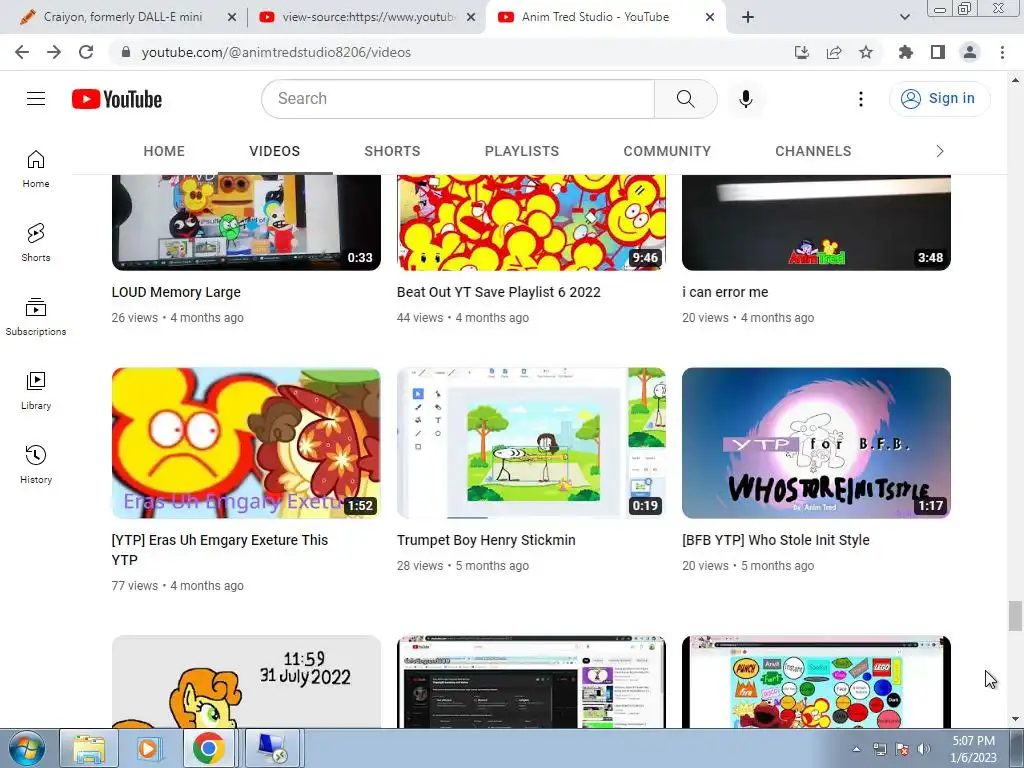Open Windows Start menu
This screenshot has height=768, width=1024.
tap(26, 748)
